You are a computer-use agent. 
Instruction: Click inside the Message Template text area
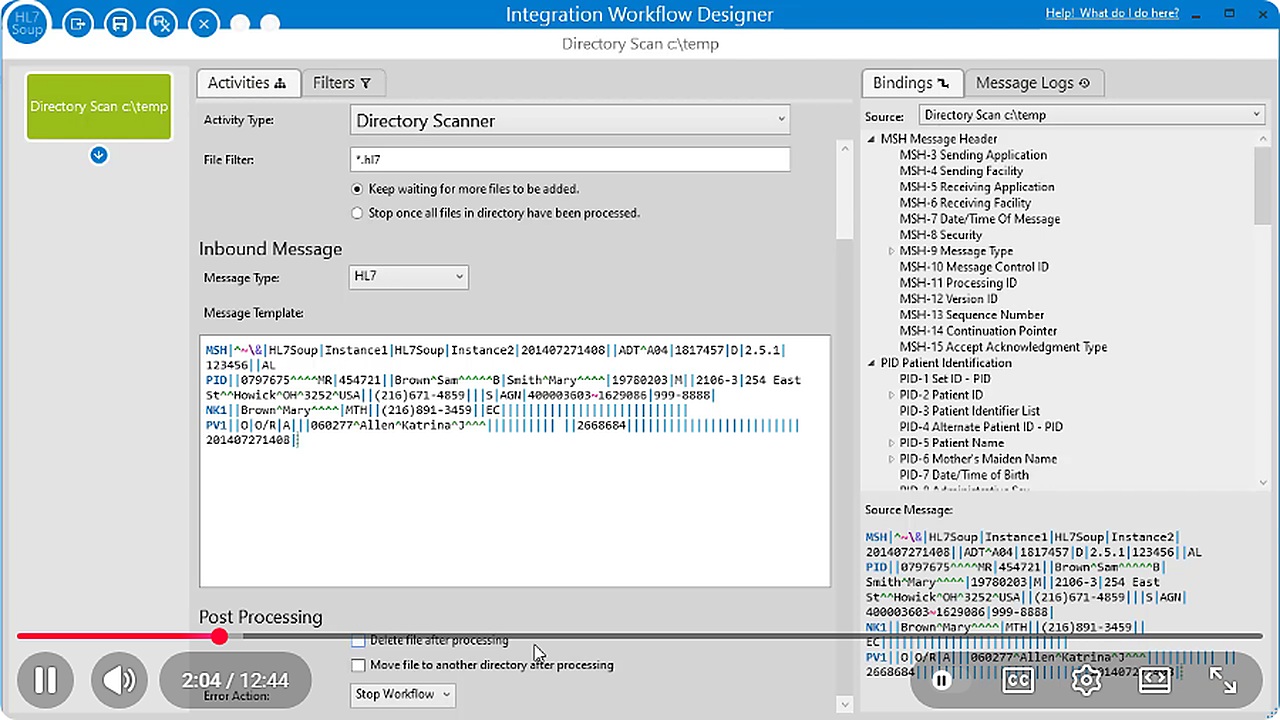point(515,461)
